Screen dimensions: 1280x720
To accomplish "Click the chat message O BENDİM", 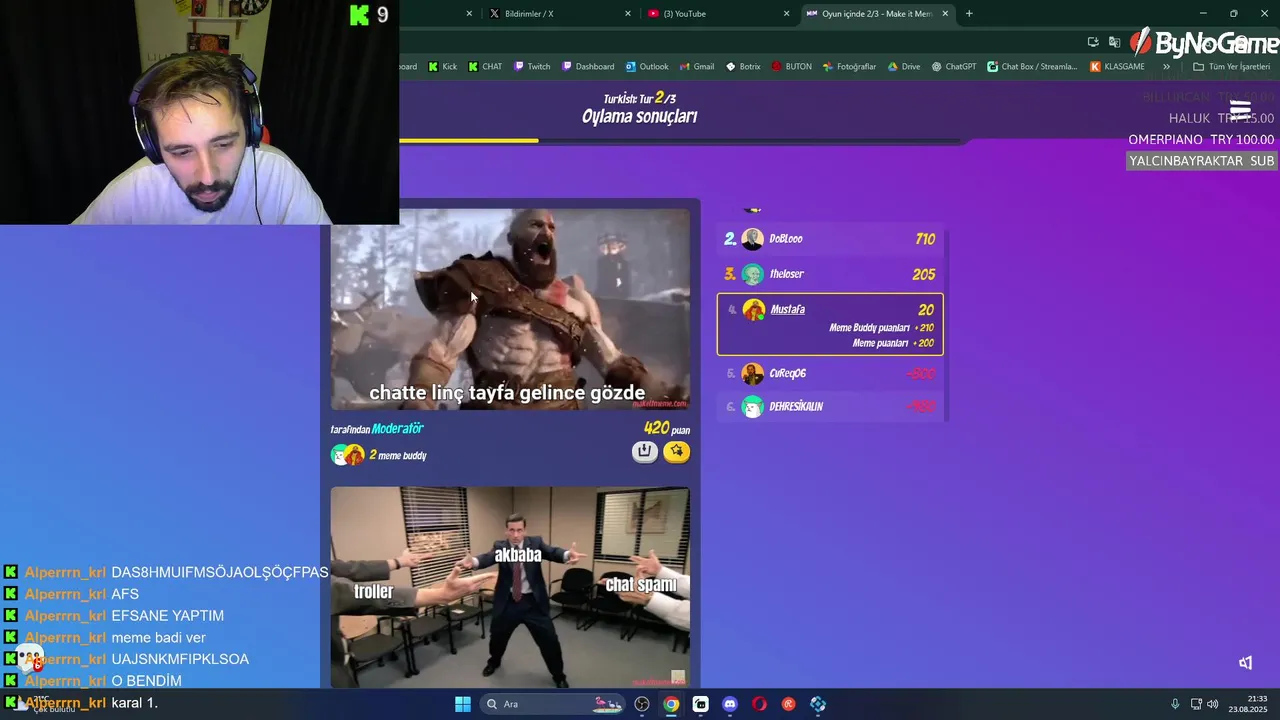I will [147, 681].
